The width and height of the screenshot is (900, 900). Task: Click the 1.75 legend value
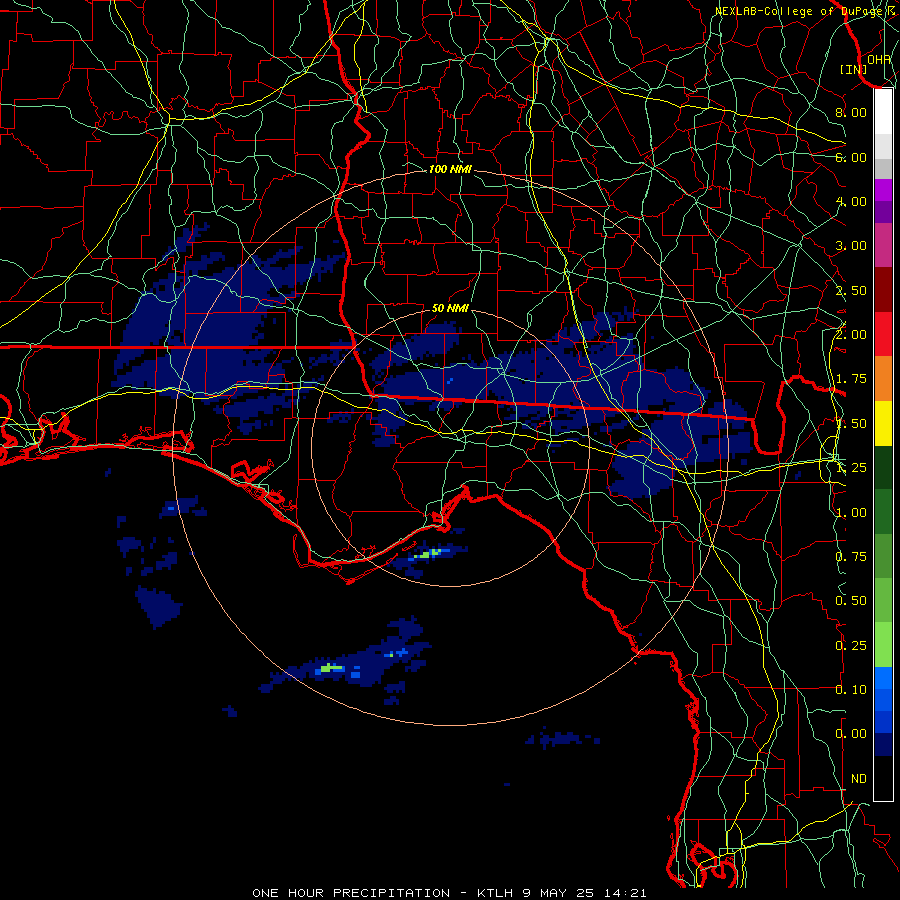[x=851, y=379]
